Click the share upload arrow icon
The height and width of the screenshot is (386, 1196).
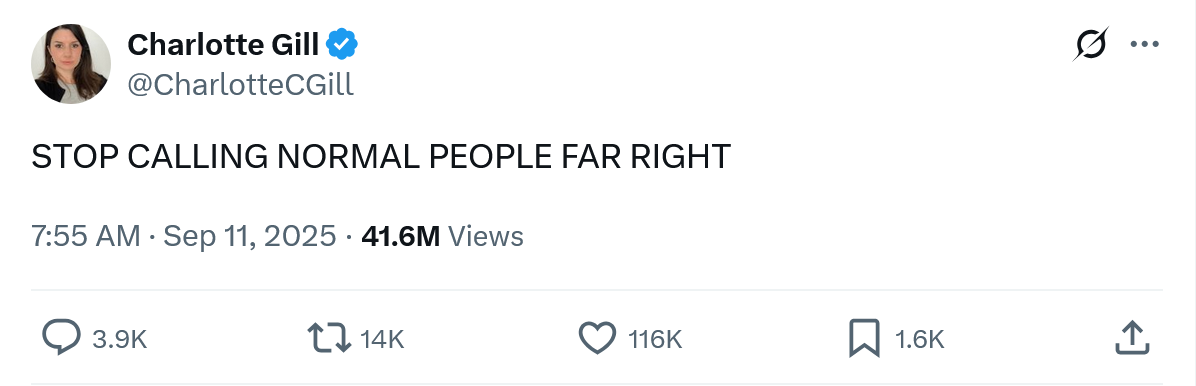click(1132, 338)
